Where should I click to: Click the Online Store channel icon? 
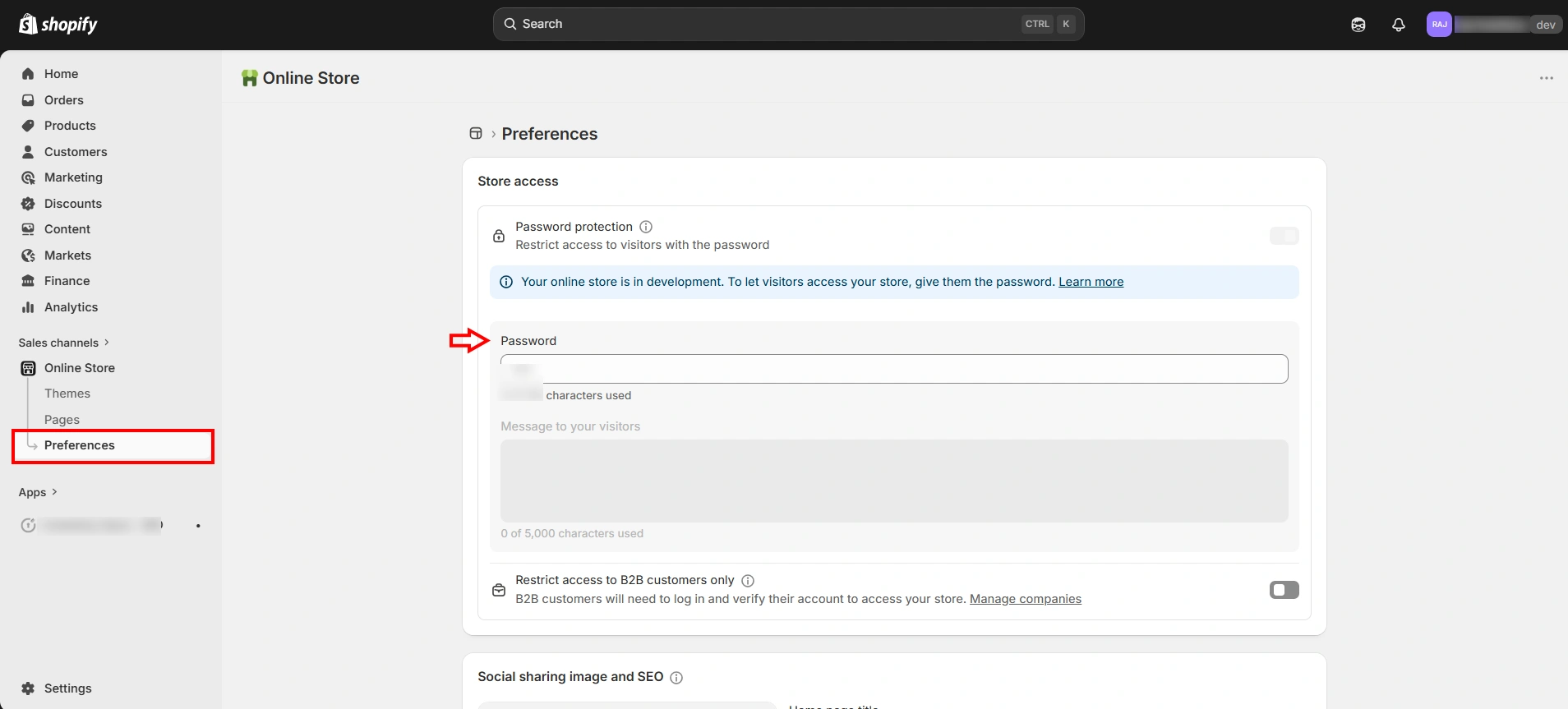tap(28, 368)
